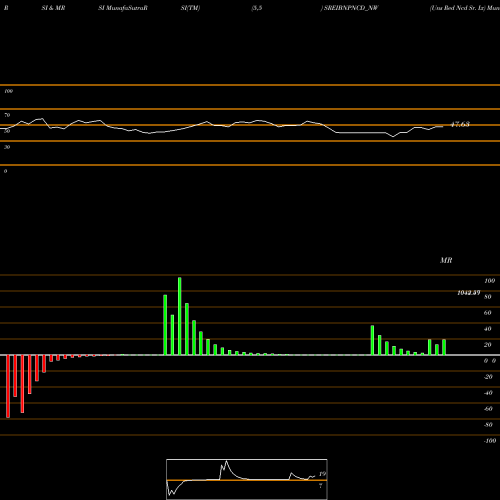Click the MR axis 100 label
This screenshot has width=500, height=500.
coord(489,281)
